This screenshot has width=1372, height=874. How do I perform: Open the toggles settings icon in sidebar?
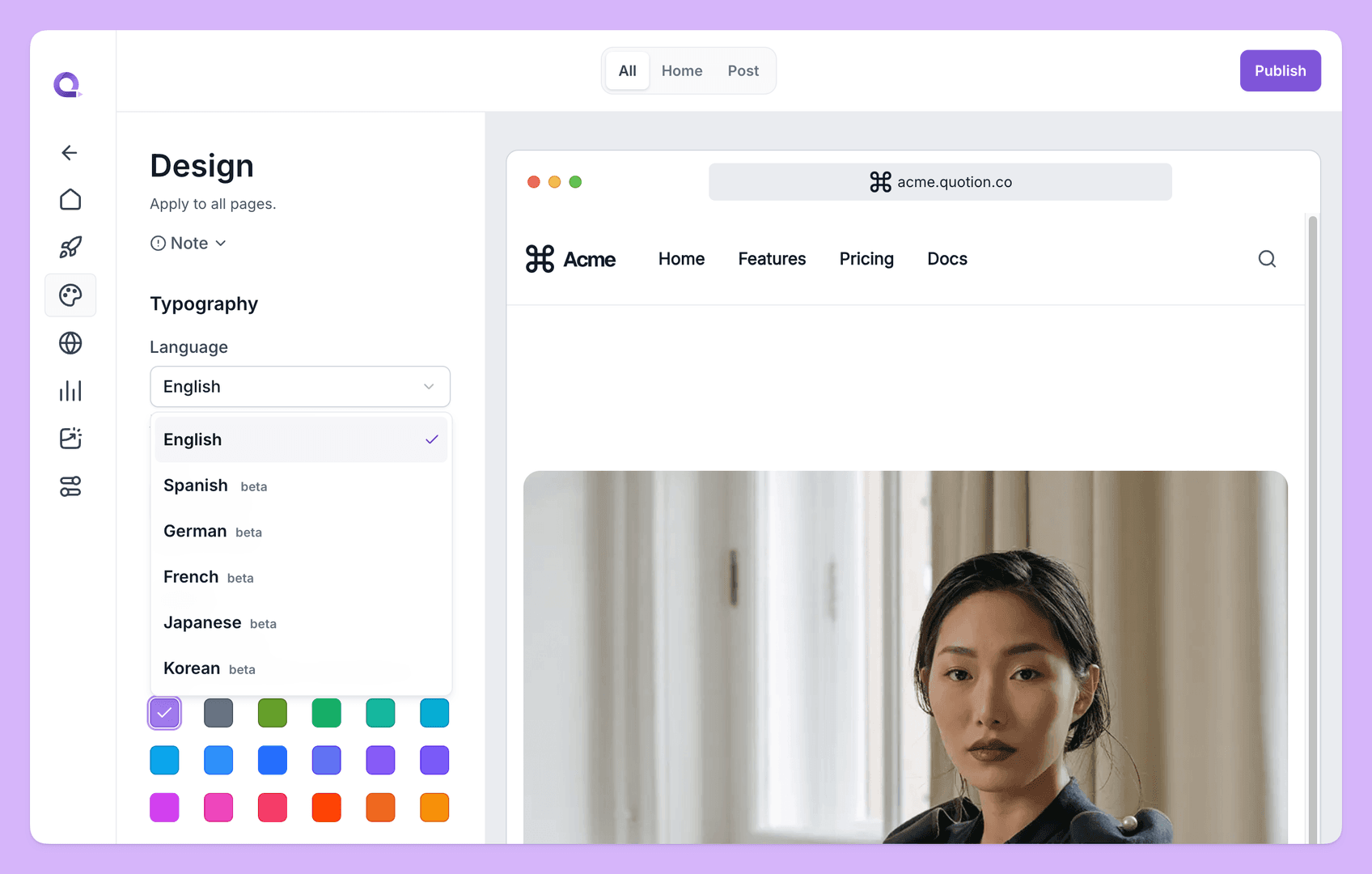70,486
